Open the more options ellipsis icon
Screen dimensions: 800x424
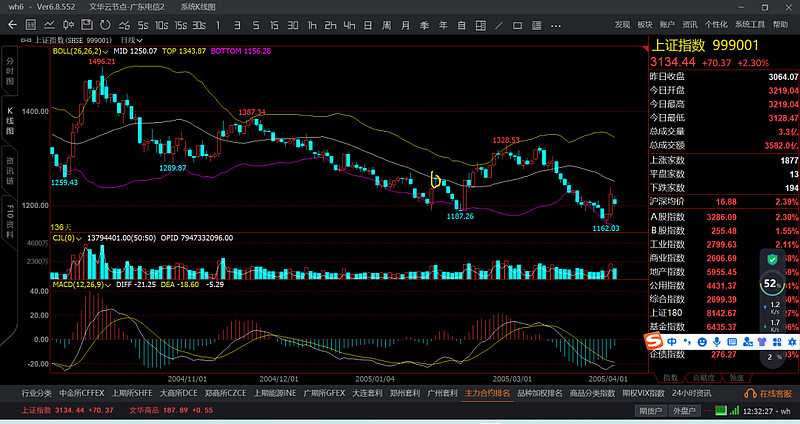[556, 26]
